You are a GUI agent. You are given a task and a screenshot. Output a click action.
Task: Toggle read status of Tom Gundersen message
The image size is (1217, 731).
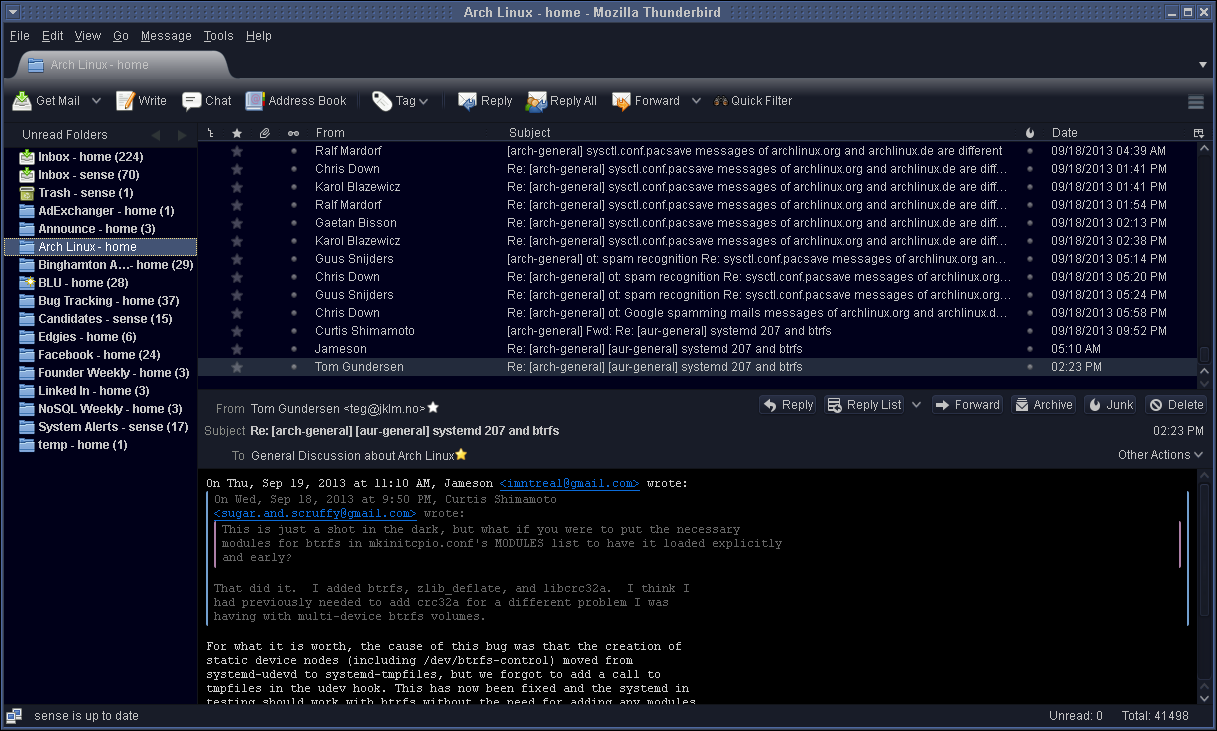293,367
